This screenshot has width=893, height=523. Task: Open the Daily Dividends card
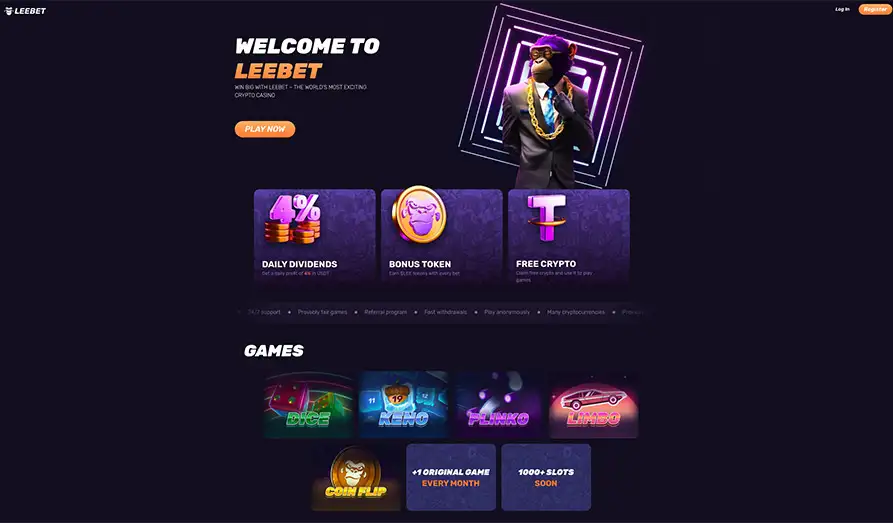pos(315,236)
